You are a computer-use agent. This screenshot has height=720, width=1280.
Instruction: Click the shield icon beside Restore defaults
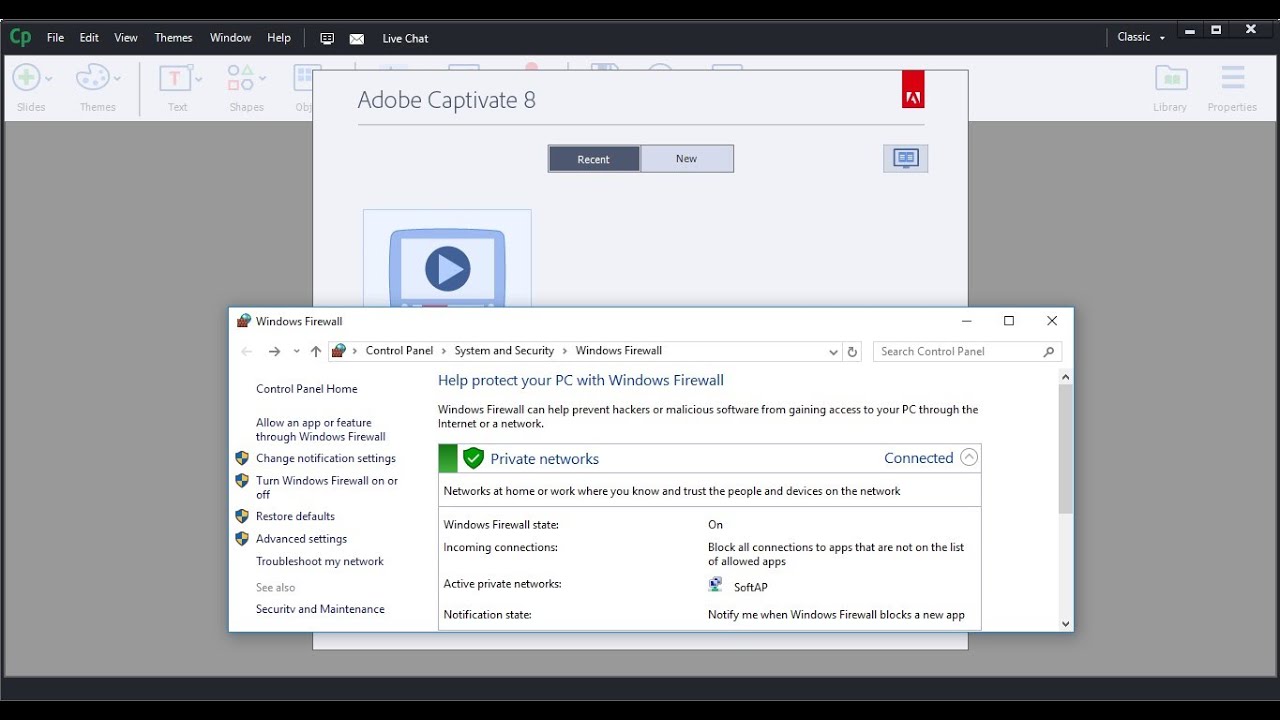242,516
